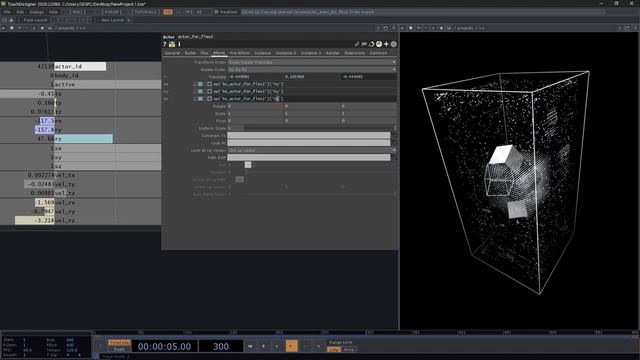Click left pane bookmark star icon
The width and height of the screenshot is (640, 360).
pos(42,28)
